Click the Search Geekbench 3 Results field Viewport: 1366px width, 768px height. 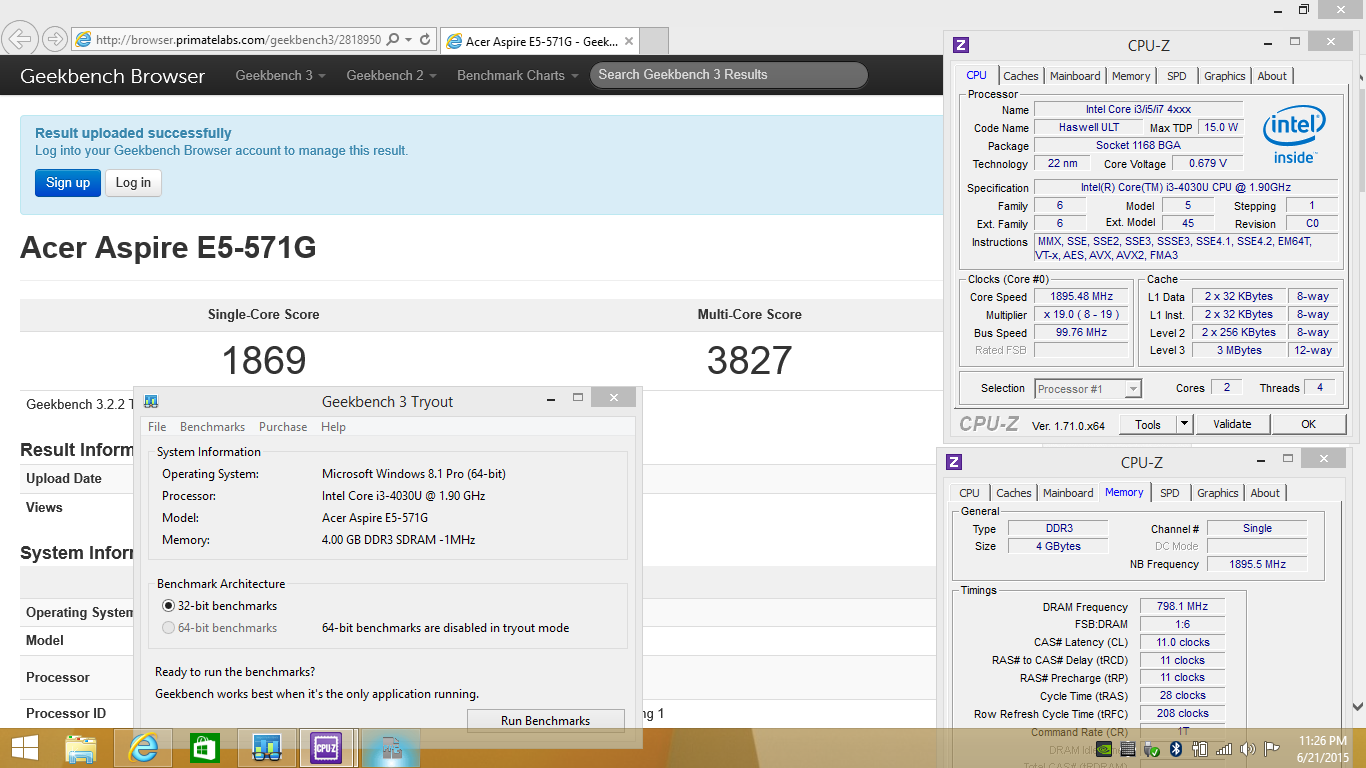[729, 75]
